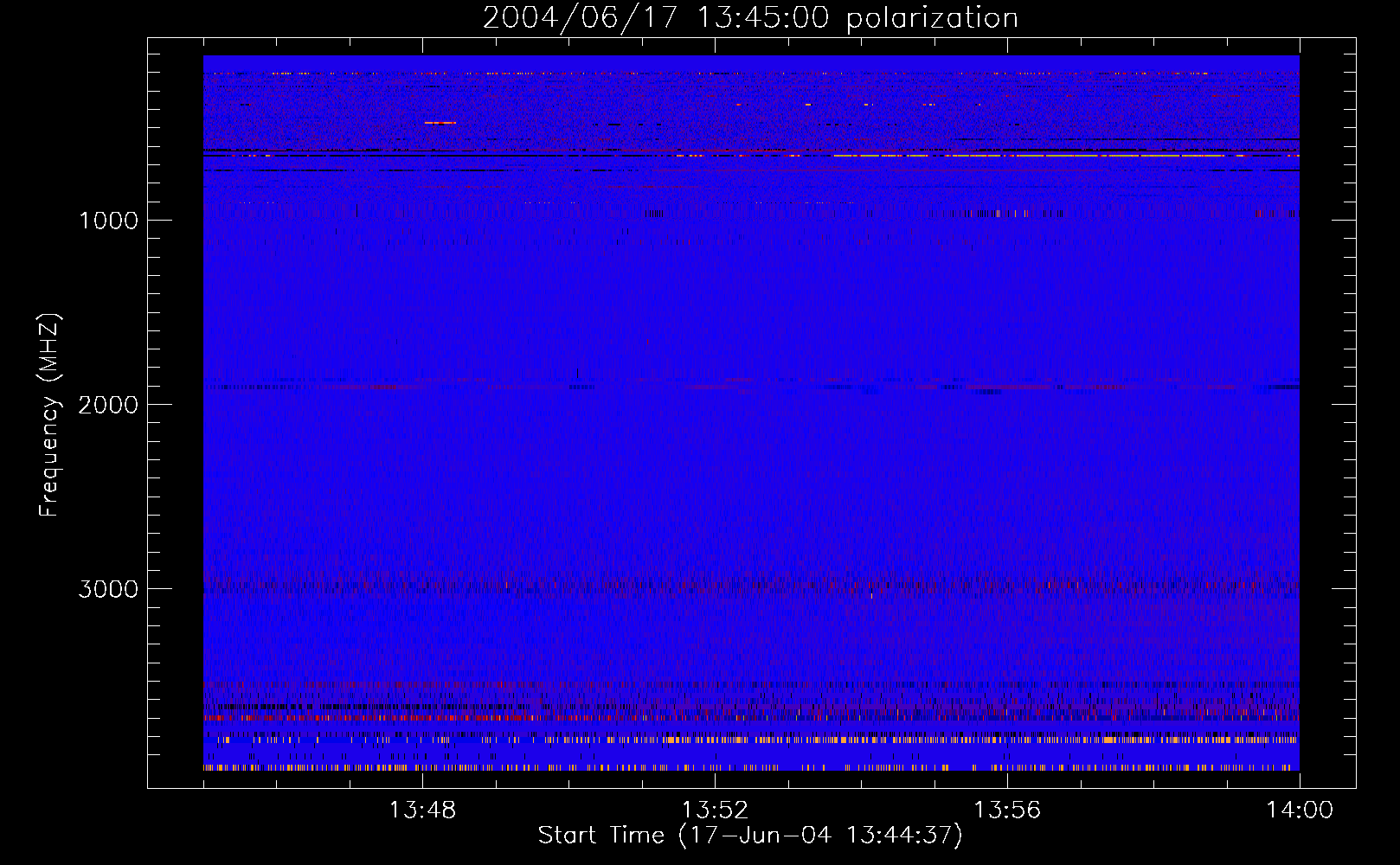The height and width of the screenshot is (865, 1400).
Task: Select the 2000 frequency tick label
Action: click(x=109, y=405)
